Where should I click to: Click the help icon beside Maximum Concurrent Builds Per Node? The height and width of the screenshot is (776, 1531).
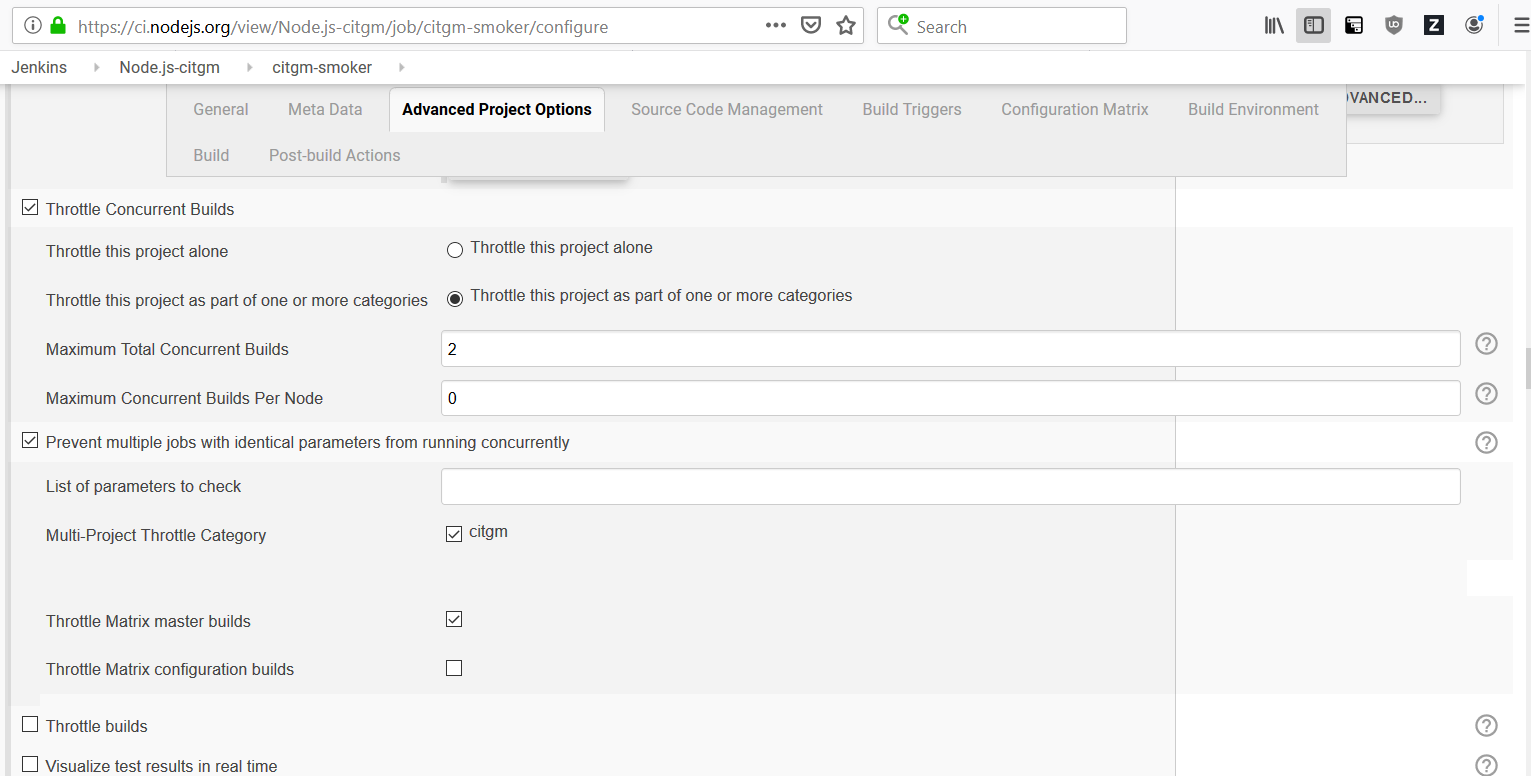click(x=1486, y=393)
